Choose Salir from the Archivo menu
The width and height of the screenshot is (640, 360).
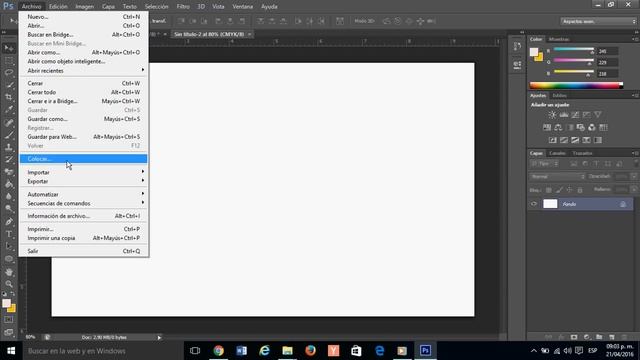coord(83,251)
